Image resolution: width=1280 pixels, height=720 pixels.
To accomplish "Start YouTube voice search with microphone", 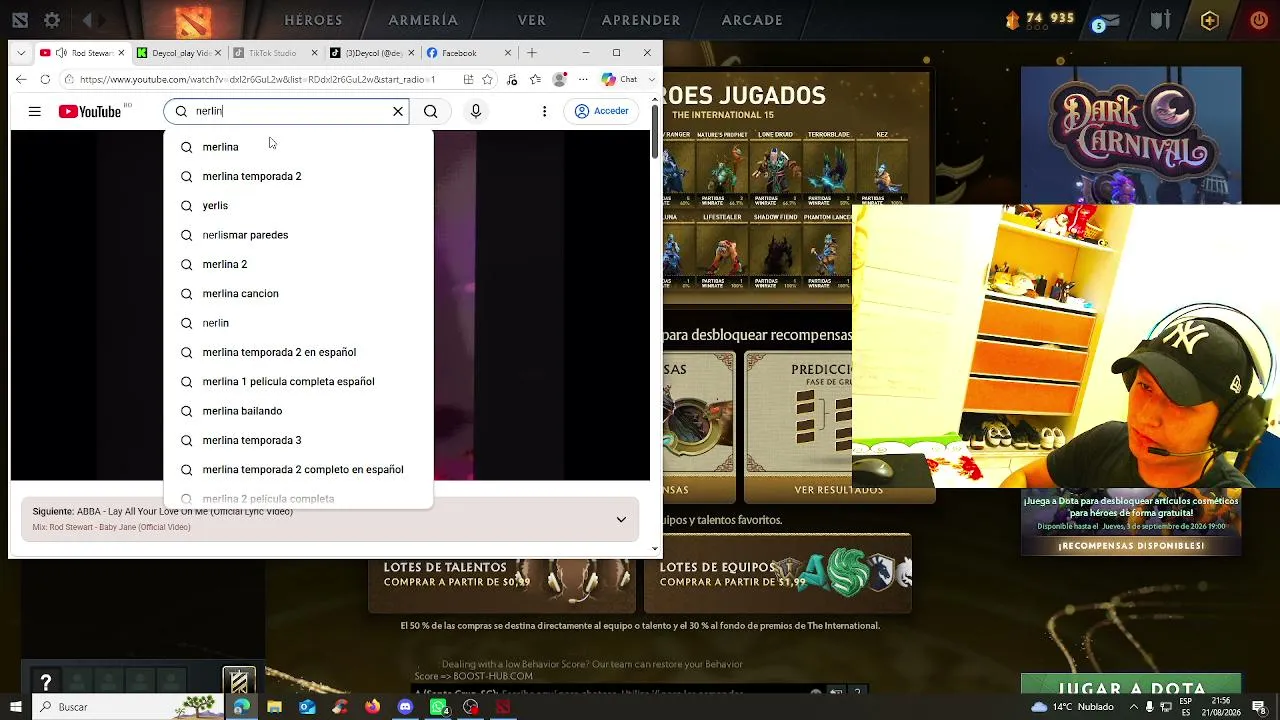I will (476, 111).
